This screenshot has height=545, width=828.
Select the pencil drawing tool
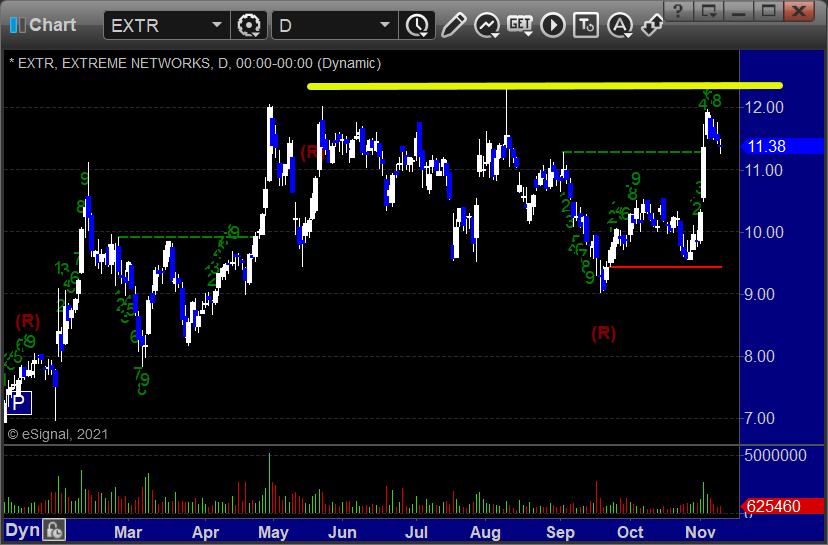tap(453, 25)
